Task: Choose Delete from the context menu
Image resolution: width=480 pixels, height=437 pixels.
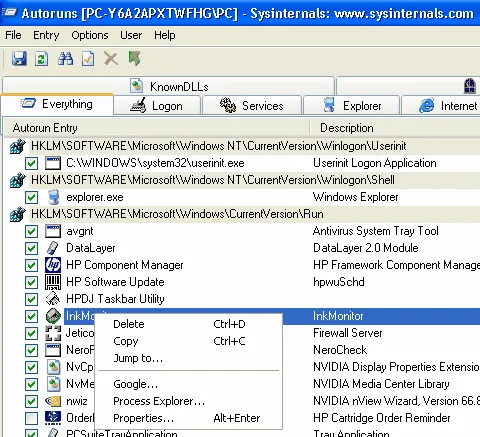Action: point(188,324)
